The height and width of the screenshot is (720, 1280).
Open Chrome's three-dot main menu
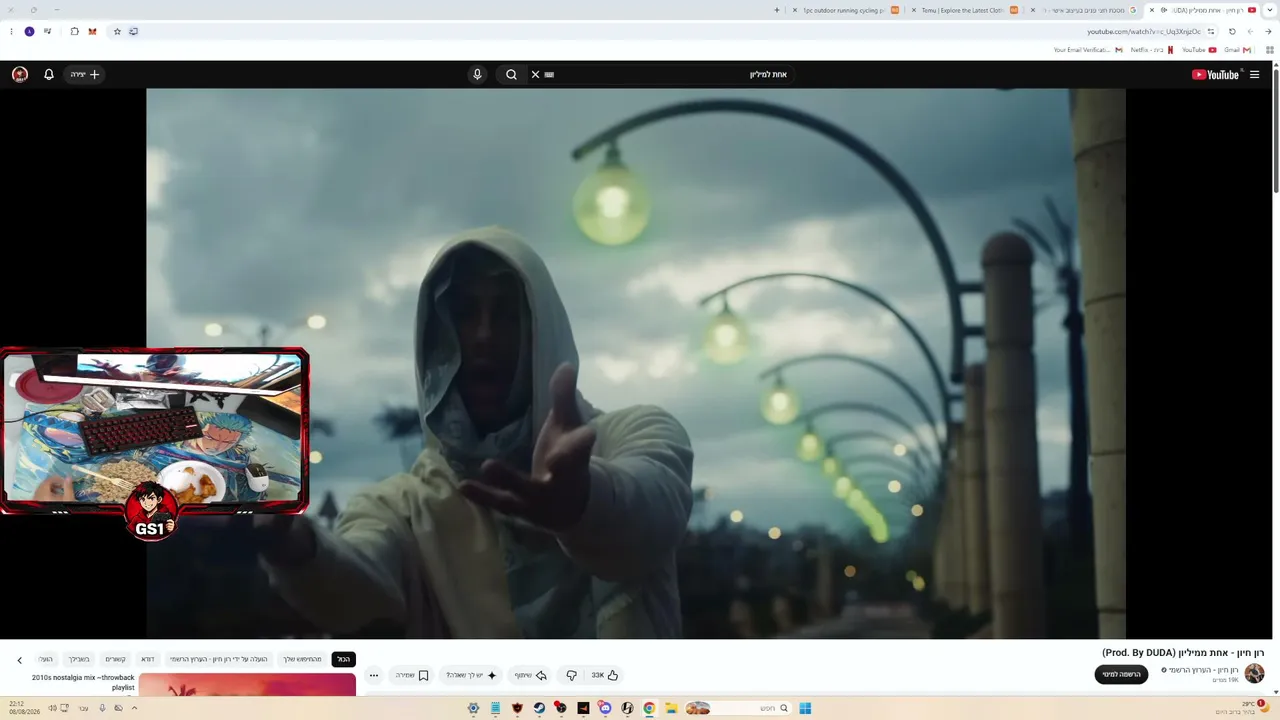11,31
